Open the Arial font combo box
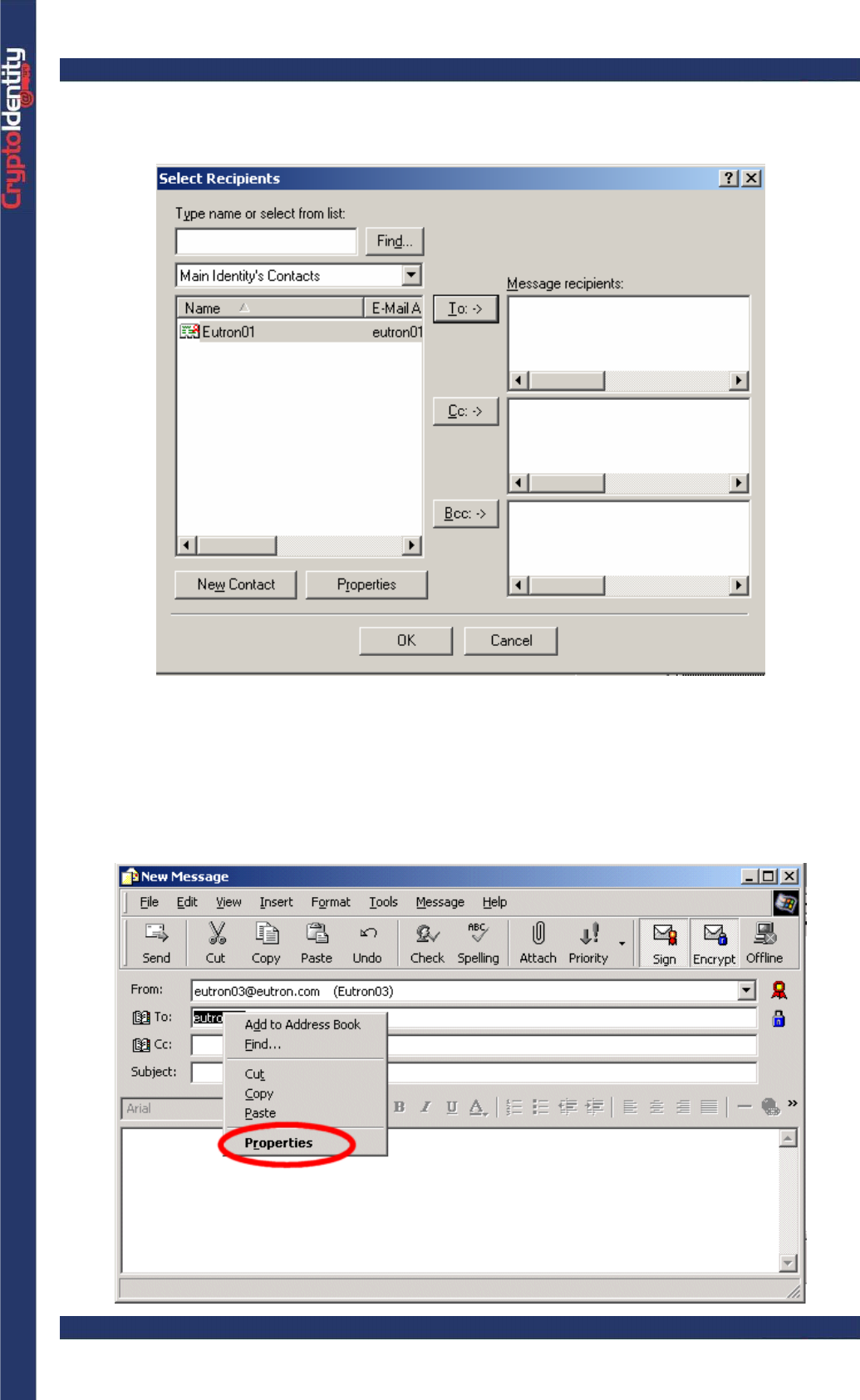The image size is (860, 1400). point(173,1108)
